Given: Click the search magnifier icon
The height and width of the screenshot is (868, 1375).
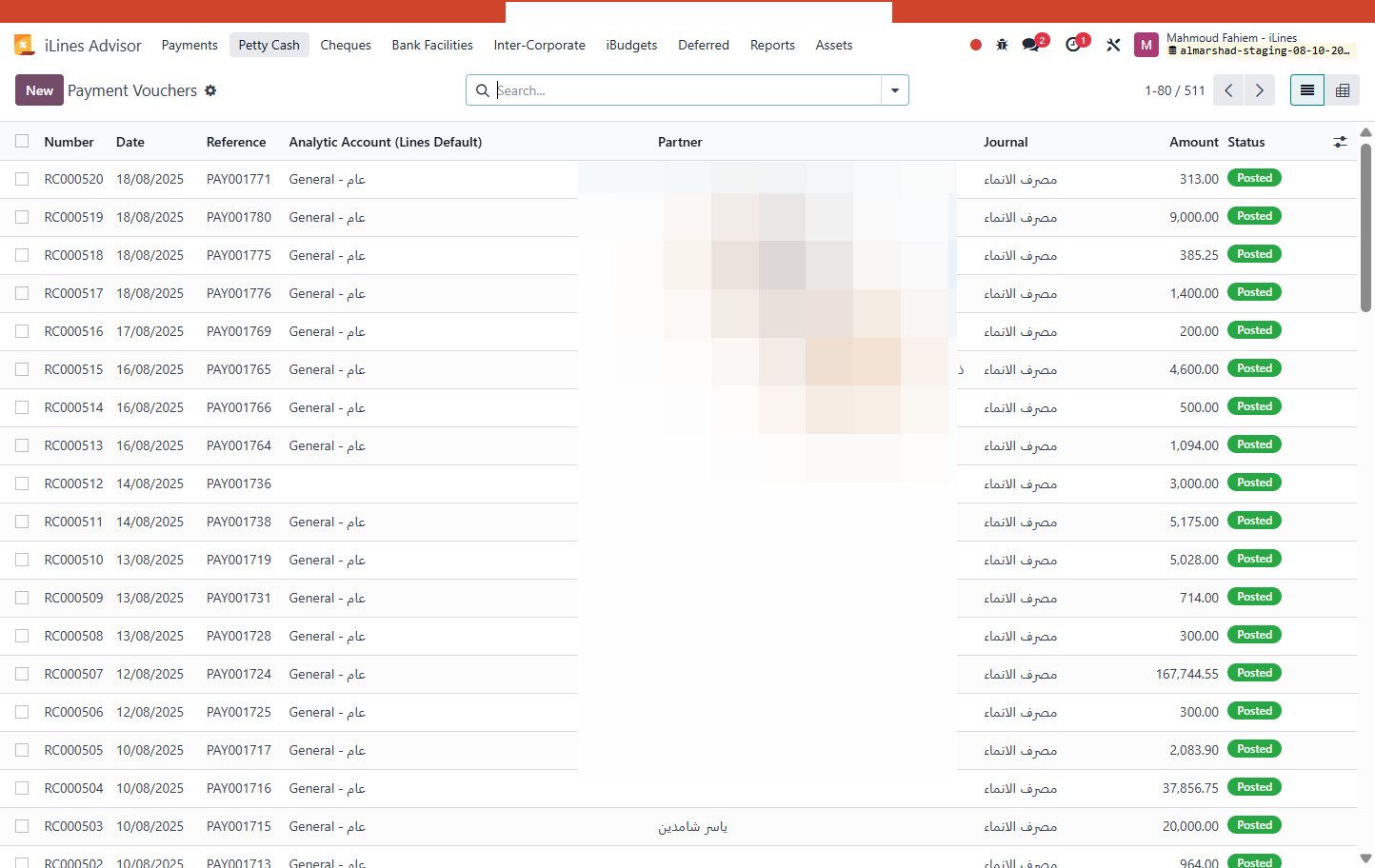Looking at the screenshot, I should 483,90.
